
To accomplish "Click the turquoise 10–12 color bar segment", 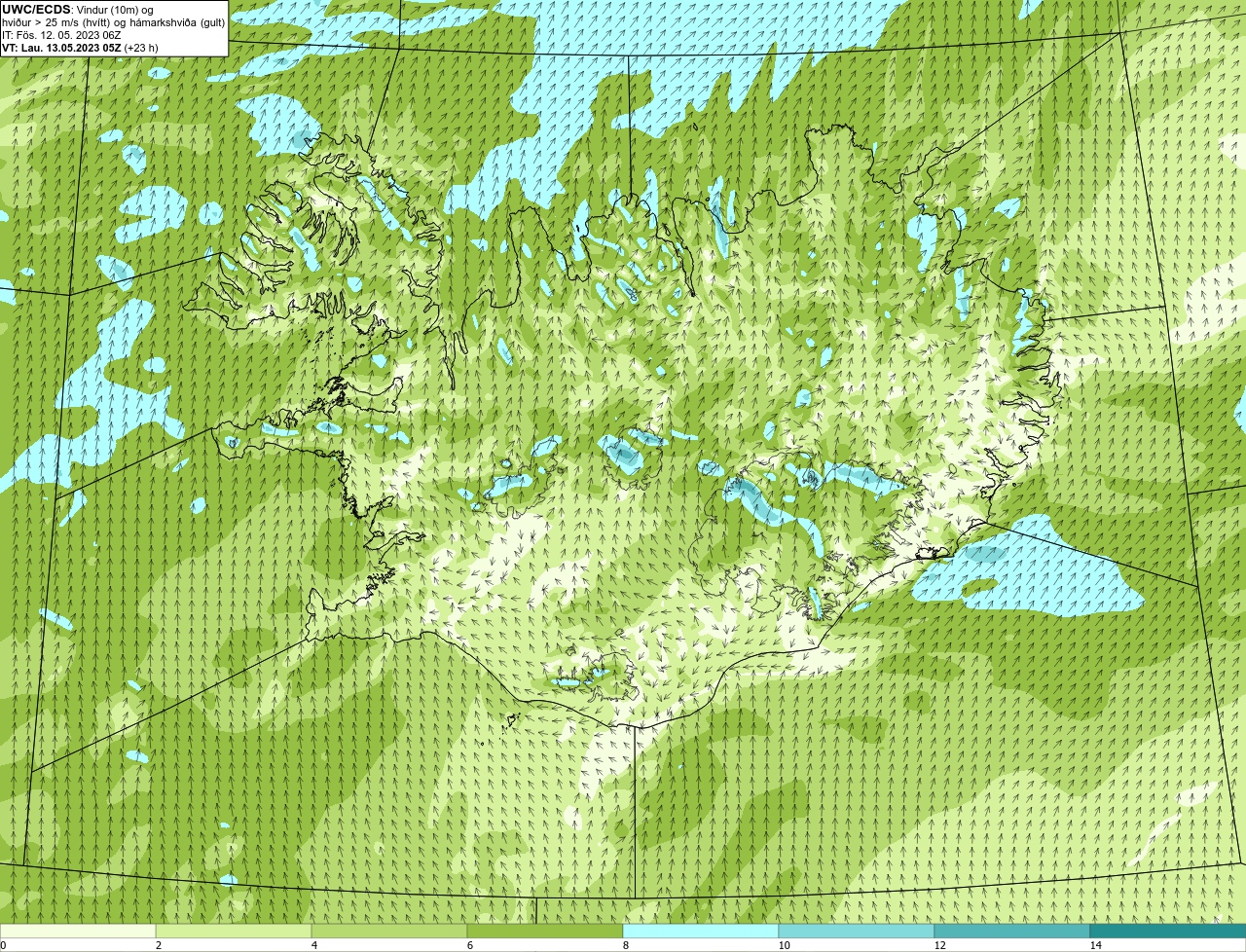I will [x=857, y=931].
